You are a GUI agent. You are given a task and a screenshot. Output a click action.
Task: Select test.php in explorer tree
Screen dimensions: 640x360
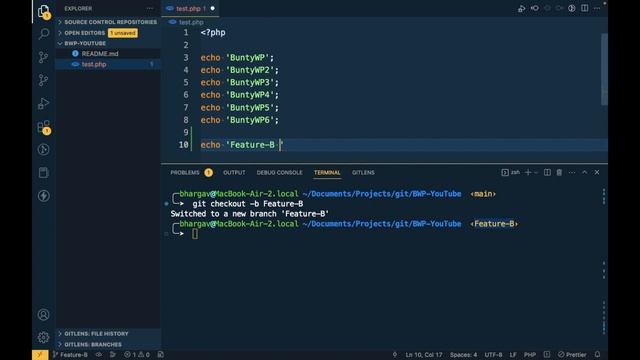(108, 64)
